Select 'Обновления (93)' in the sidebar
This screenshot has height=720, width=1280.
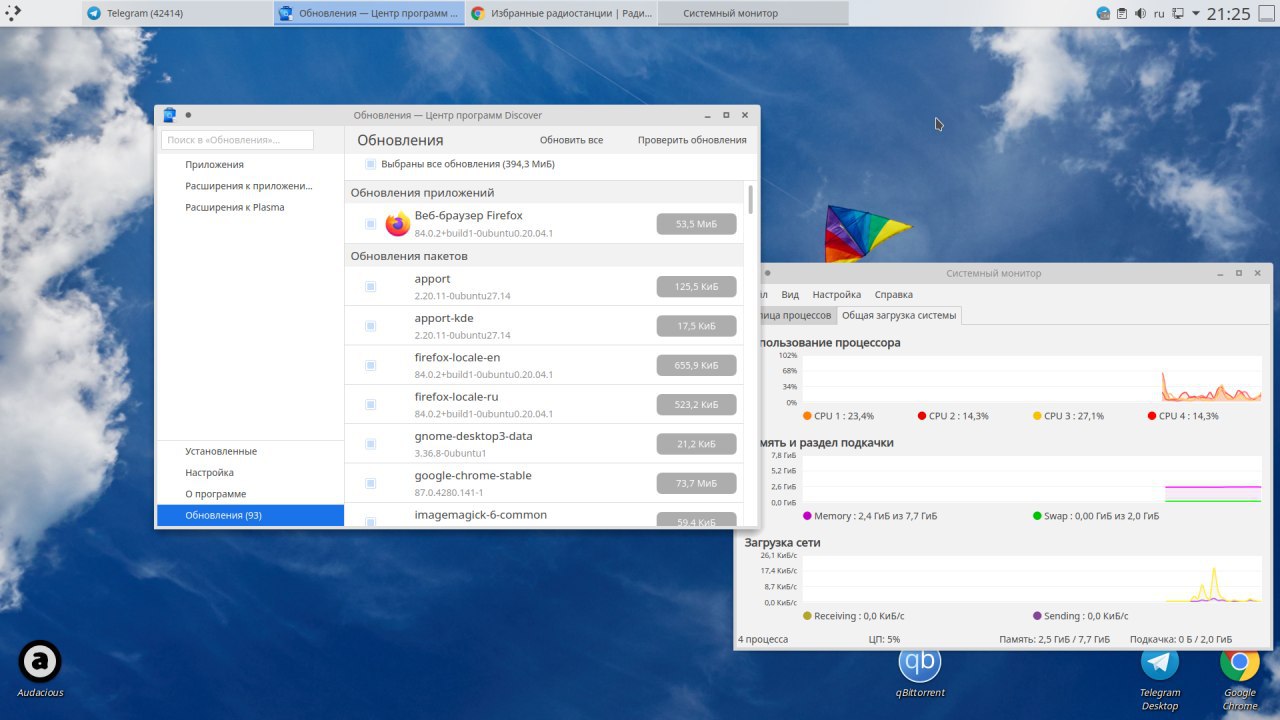click(250, 515)
